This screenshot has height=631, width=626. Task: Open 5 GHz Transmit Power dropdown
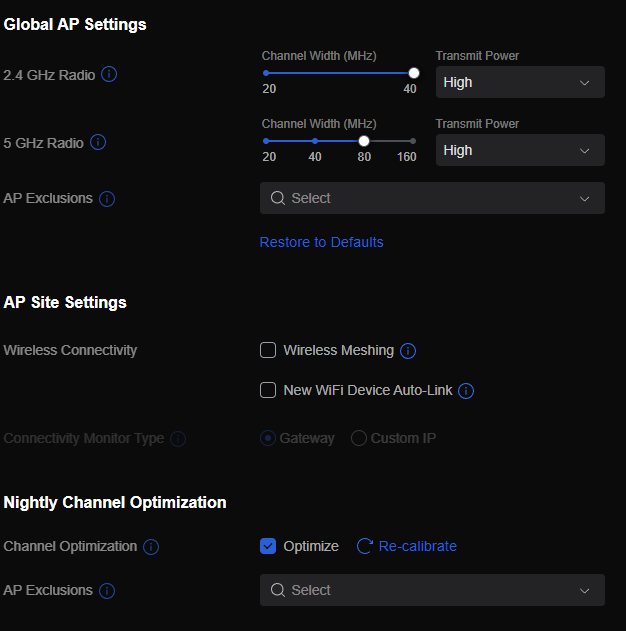click(x=520, y=150)
